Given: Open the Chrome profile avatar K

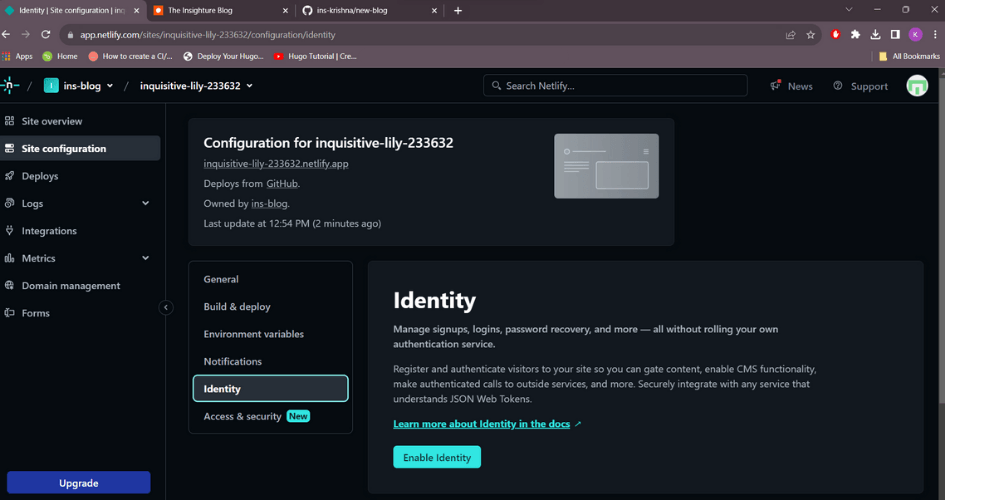Looking at the screenshot, I should [915, 34].
